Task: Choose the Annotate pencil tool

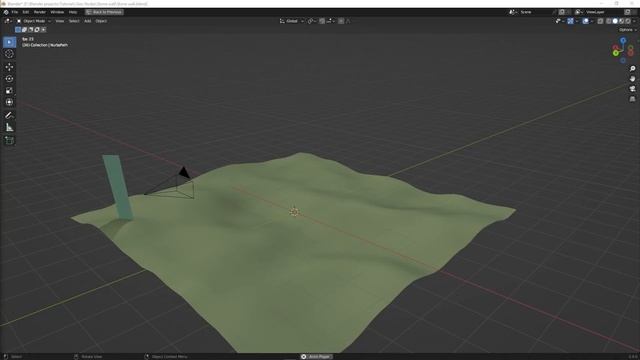Action: click(9, 116)
